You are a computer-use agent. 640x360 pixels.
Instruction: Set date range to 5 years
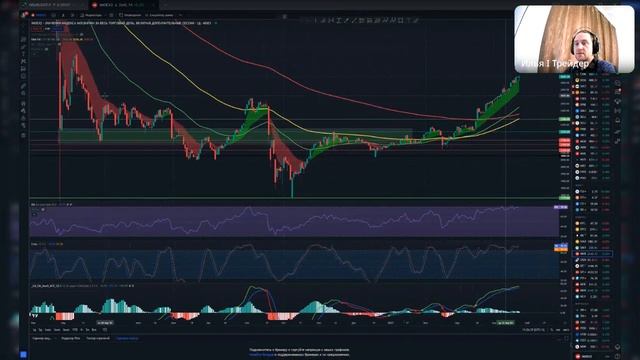pyautogui.click(x=88, y=329)
